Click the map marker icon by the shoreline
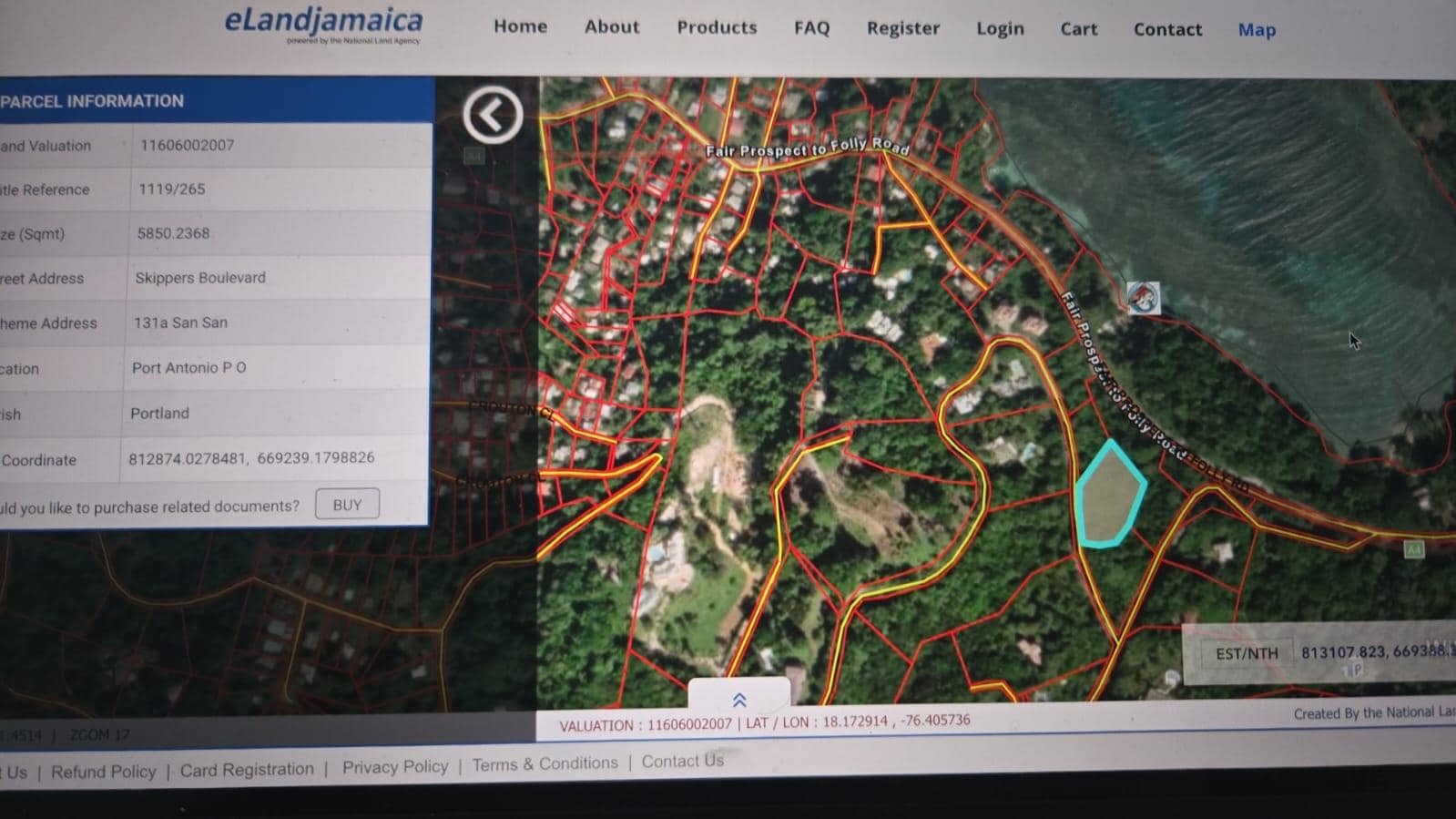This screenshot has height=819, width=1456. (x=1143, y=298)
